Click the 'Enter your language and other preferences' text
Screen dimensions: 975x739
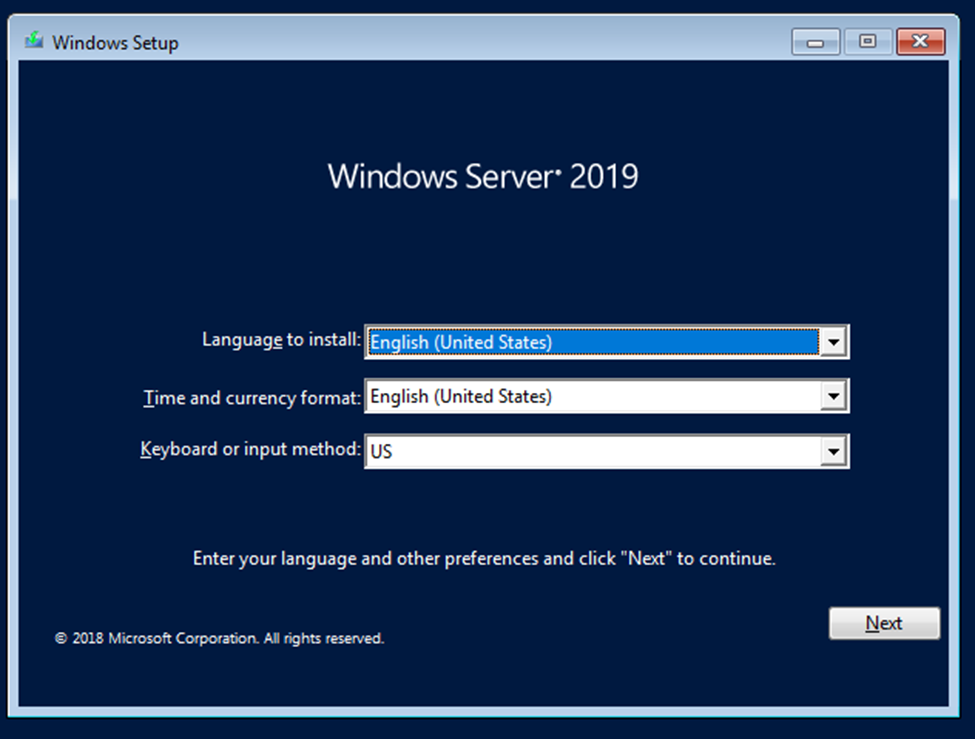[x=484, y=559]
